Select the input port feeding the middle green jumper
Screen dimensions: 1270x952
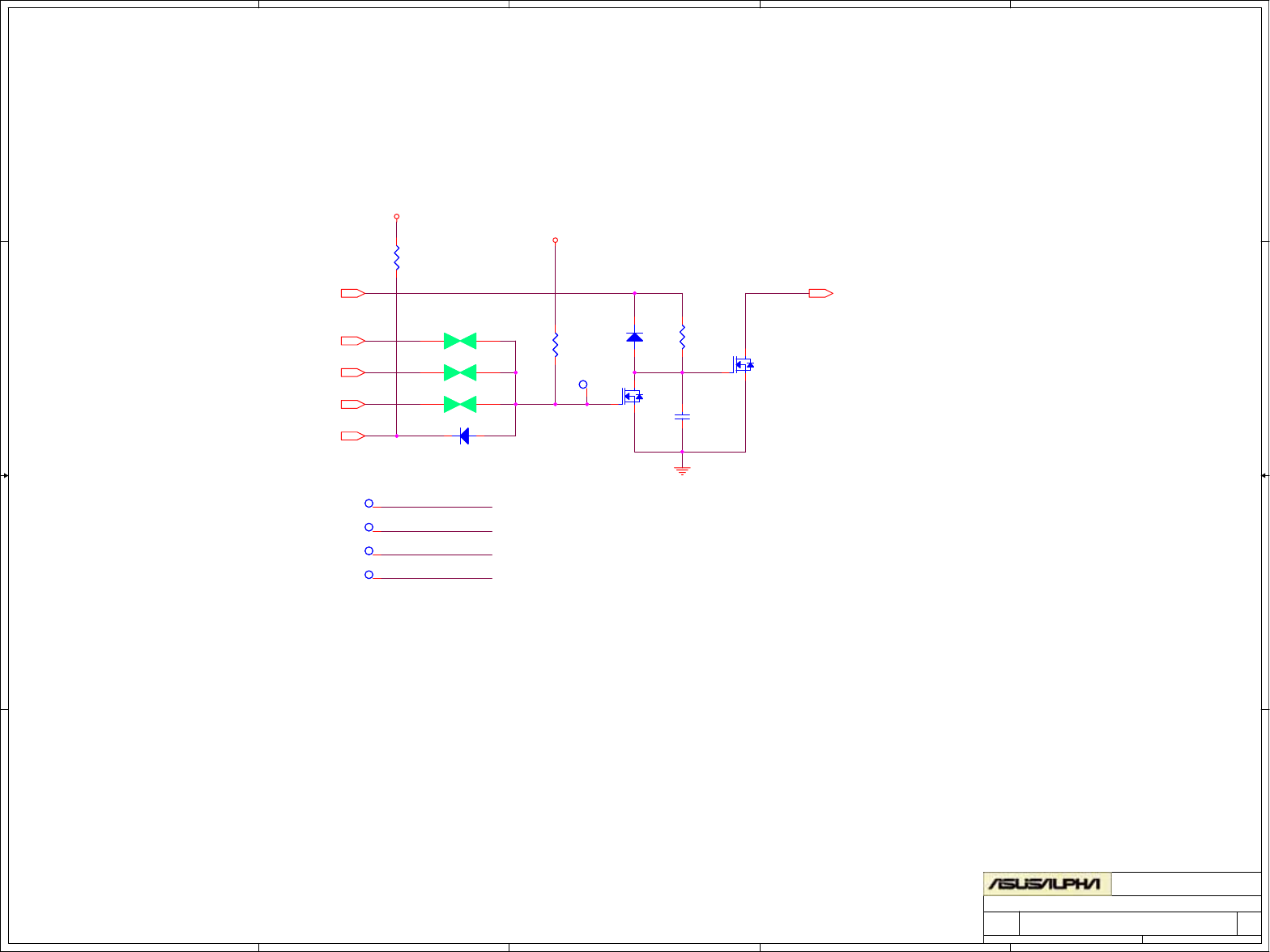coord(353,372)
